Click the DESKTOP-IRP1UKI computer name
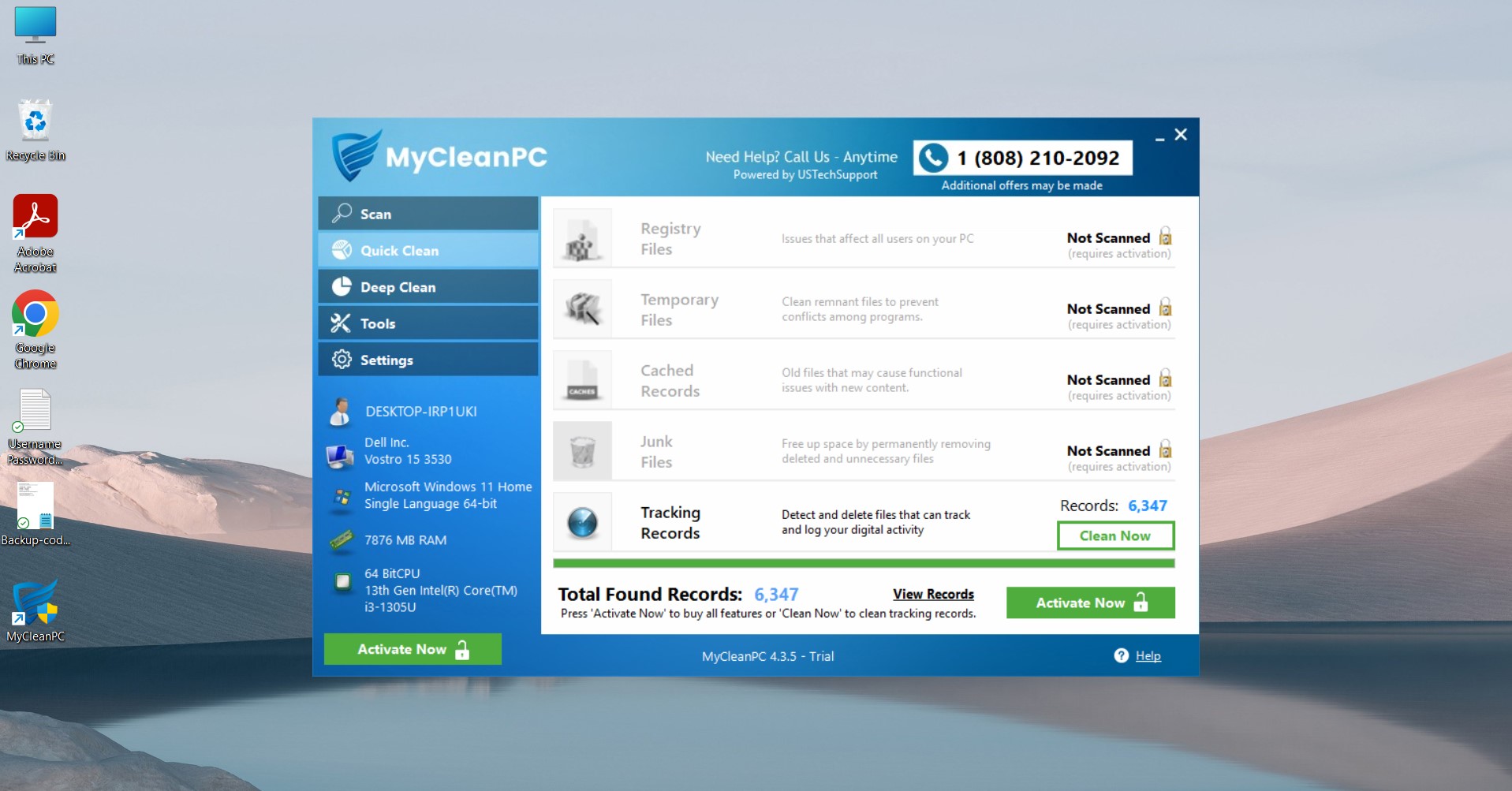Viewport: 1512px width, 791px height. [420, 411]
